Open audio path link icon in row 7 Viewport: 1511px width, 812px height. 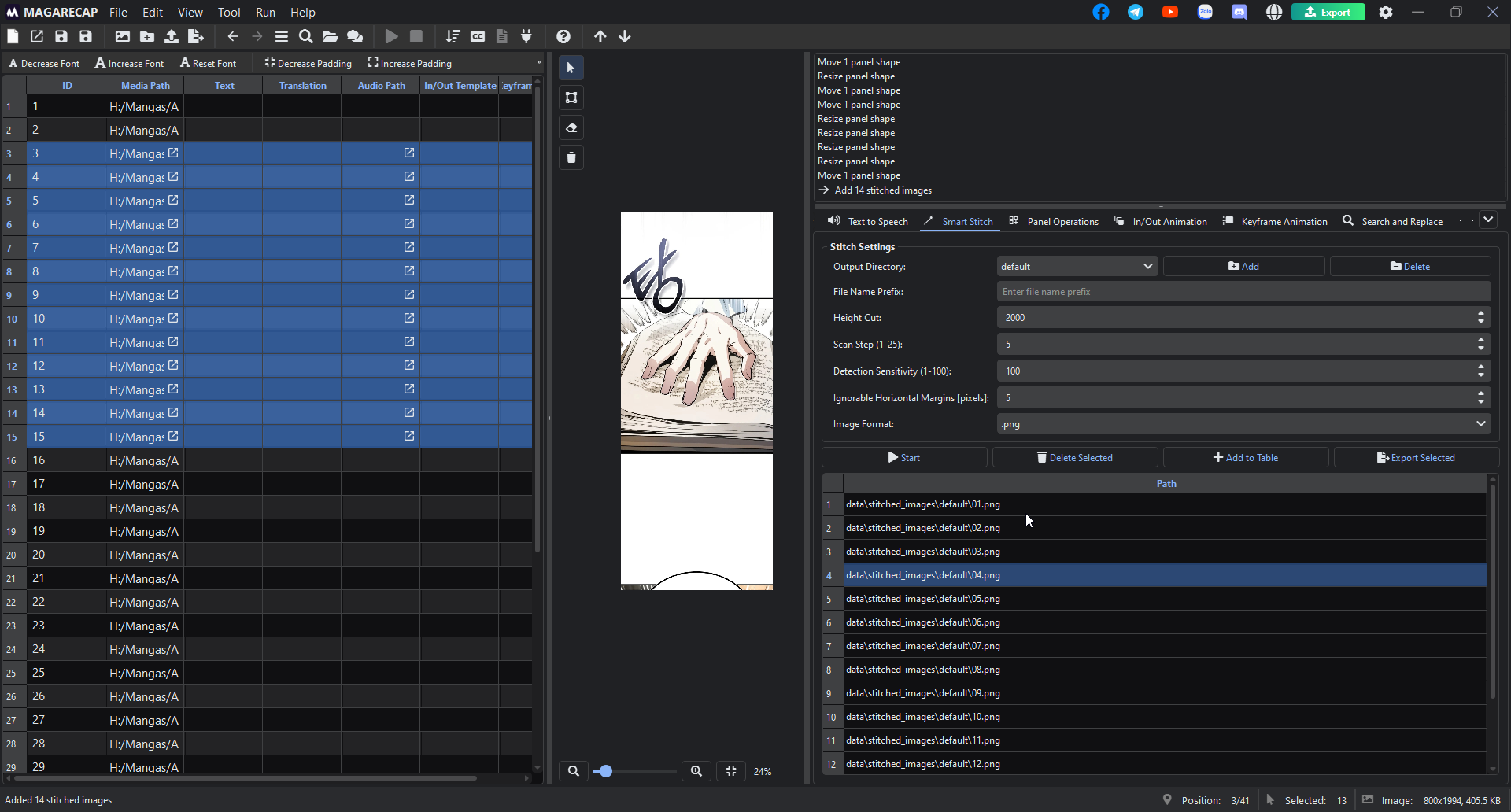point(409,247)
